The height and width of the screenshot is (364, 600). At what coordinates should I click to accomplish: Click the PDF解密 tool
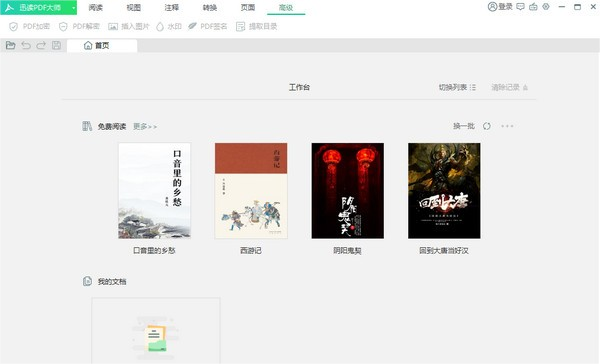pos(79,26)
